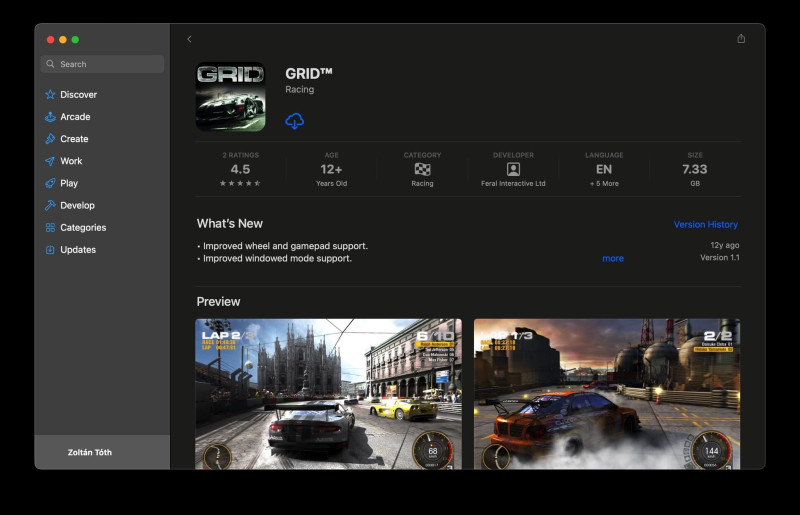Select the Play label in sidebar
Screen dimensions: 800x515
69,183
